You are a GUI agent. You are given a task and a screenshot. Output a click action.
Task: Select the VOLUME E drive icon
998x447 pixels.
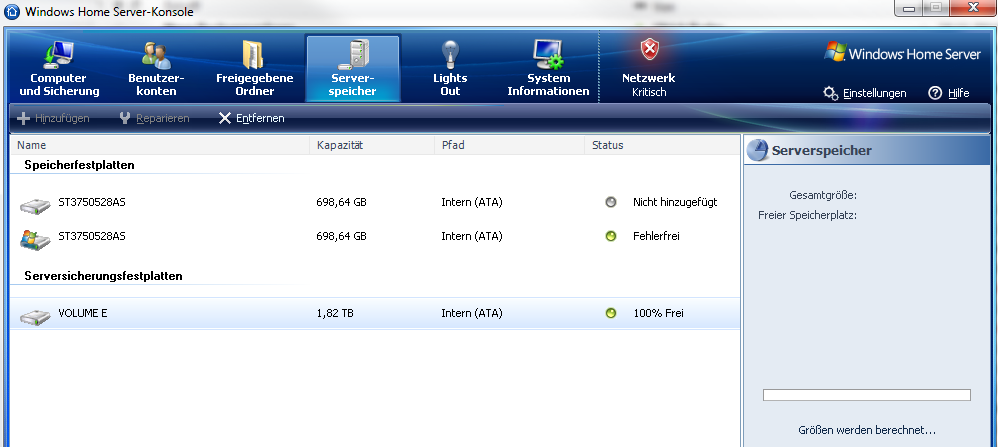(x=35, y=316)
